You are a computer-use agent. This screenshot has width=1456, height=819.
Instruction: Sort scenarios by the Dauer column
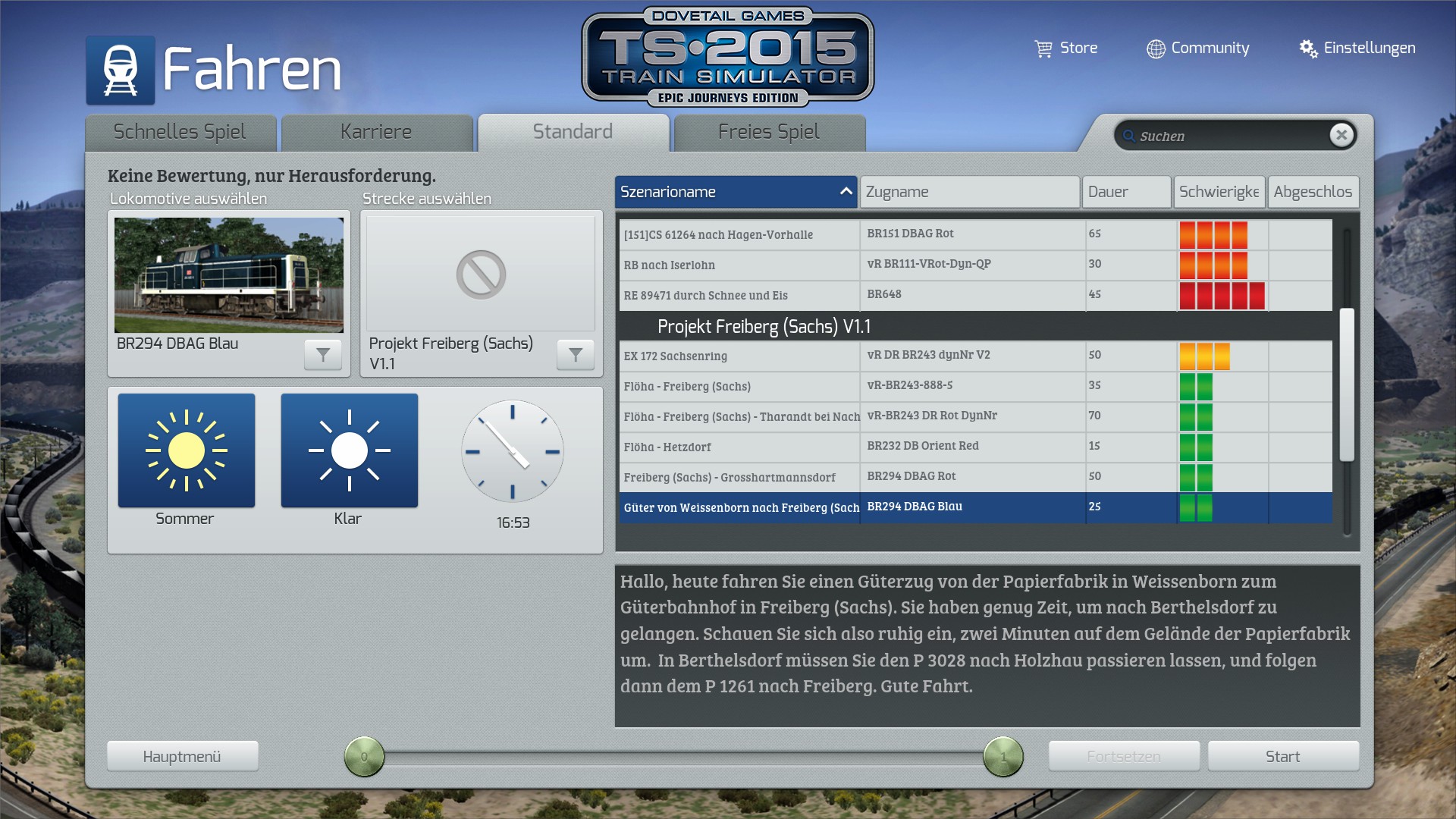pos(1125,192)
